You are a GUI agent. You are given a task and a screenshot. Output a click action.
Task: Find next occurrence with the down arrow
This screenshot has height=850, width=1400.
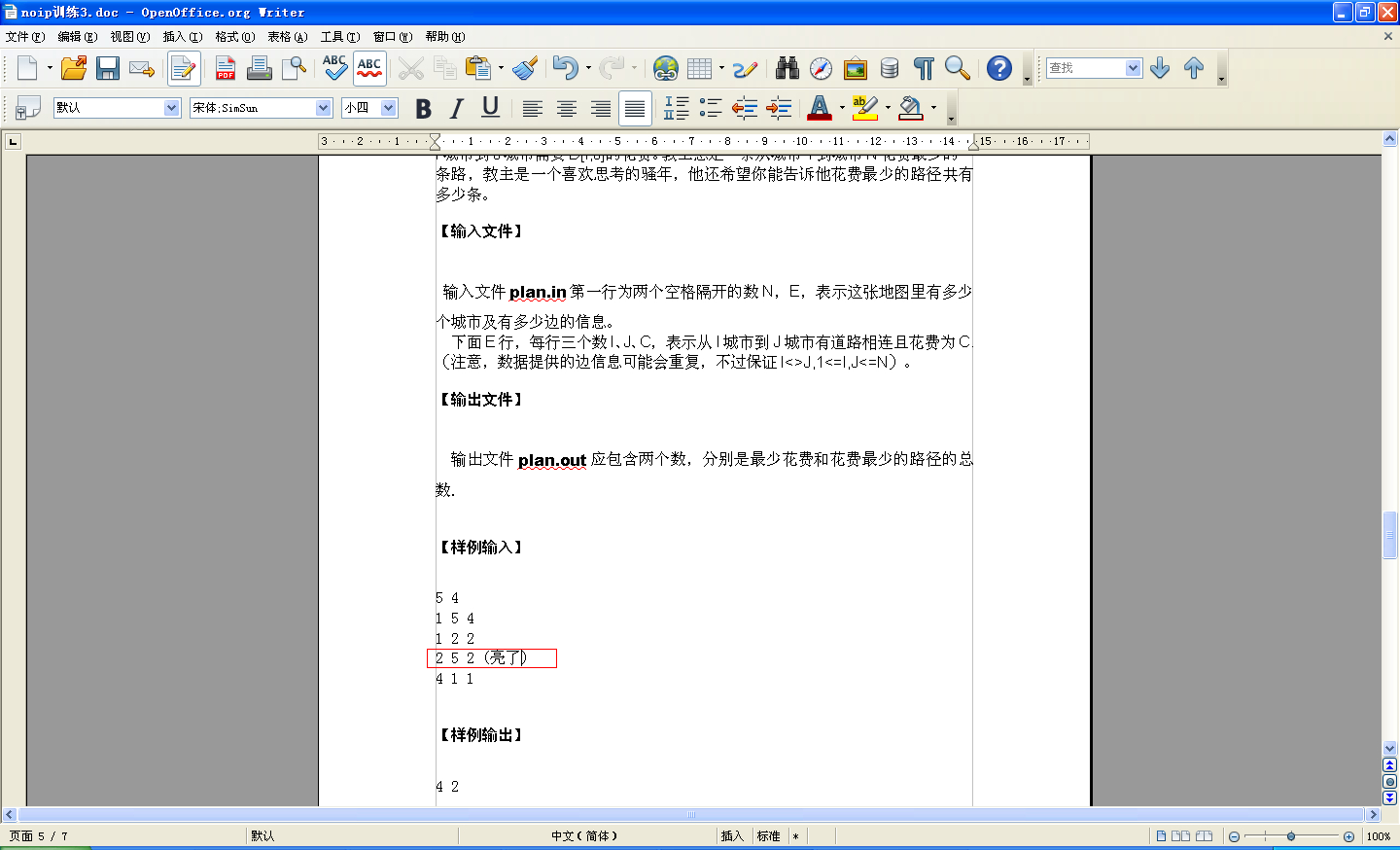1160,68
